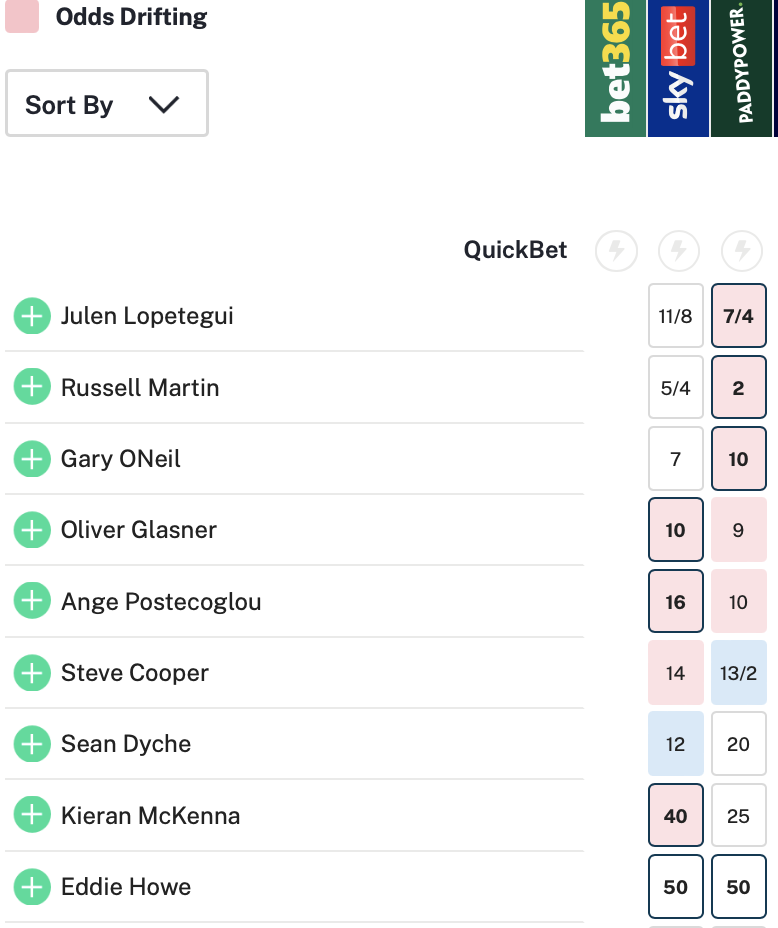This screenshot has height=928, width=778.
Task: Open the Sort By dropdown
Action: [107, 103]
